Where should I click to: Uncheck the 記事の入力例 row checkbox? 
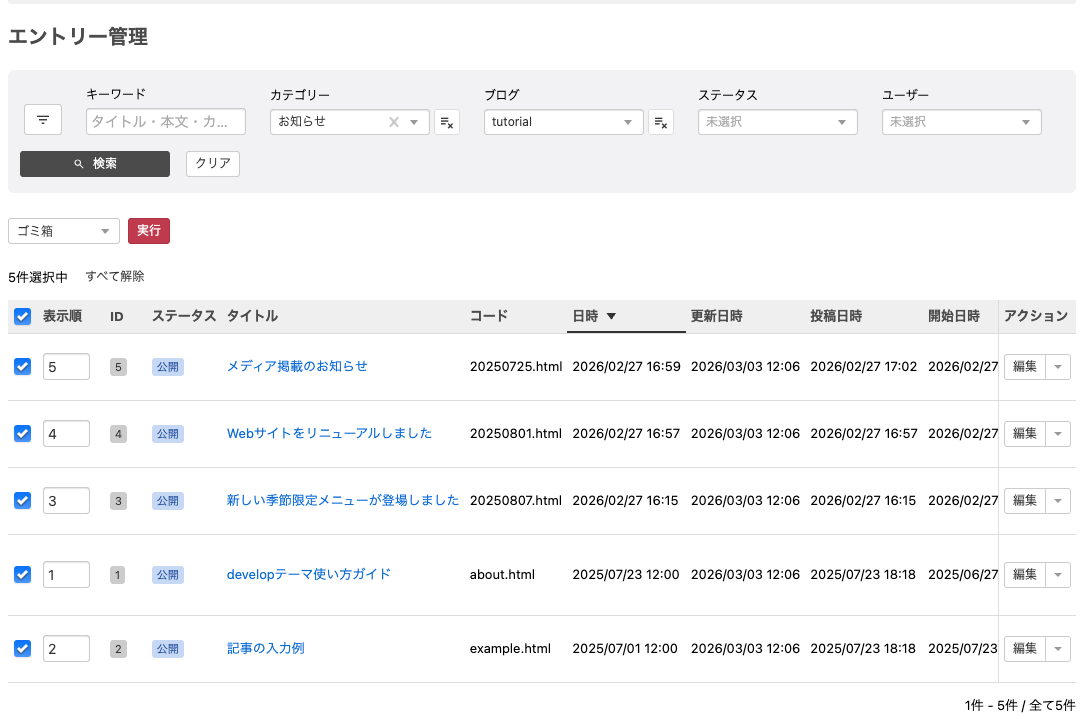coord(23,649)
